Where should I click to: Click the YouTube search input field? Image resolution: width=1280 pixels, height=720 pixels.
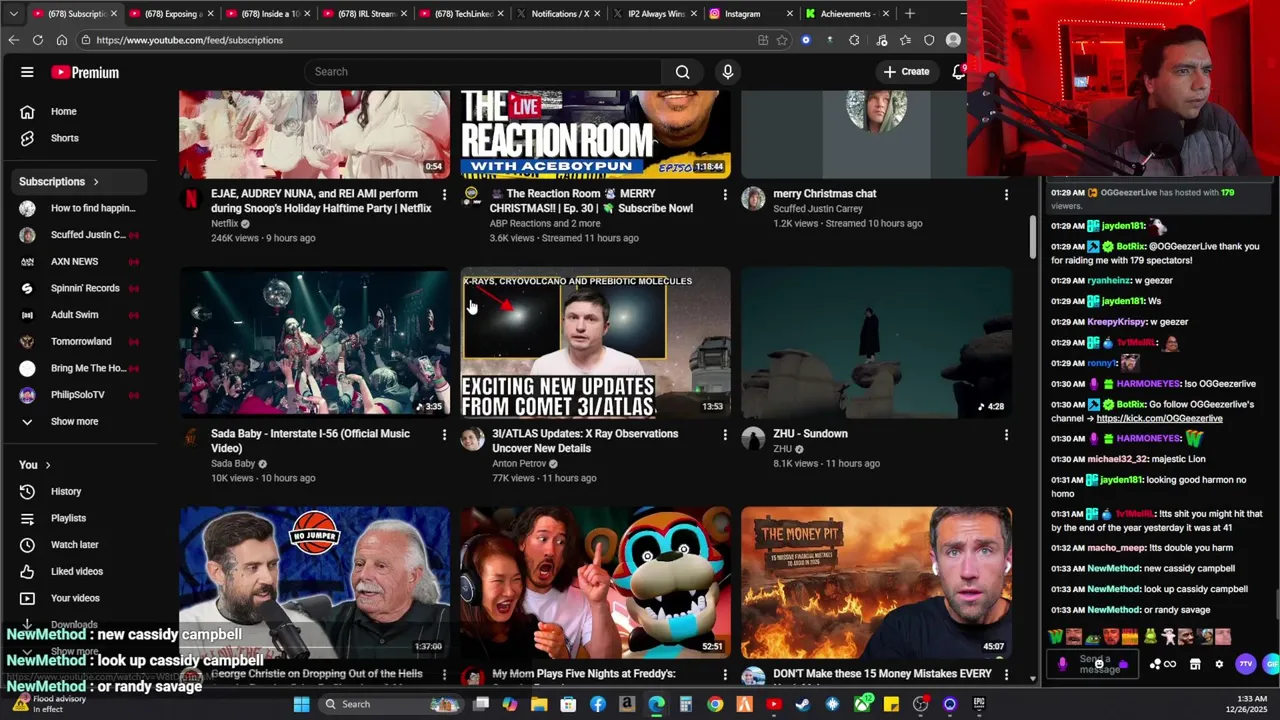pos(483,72)
